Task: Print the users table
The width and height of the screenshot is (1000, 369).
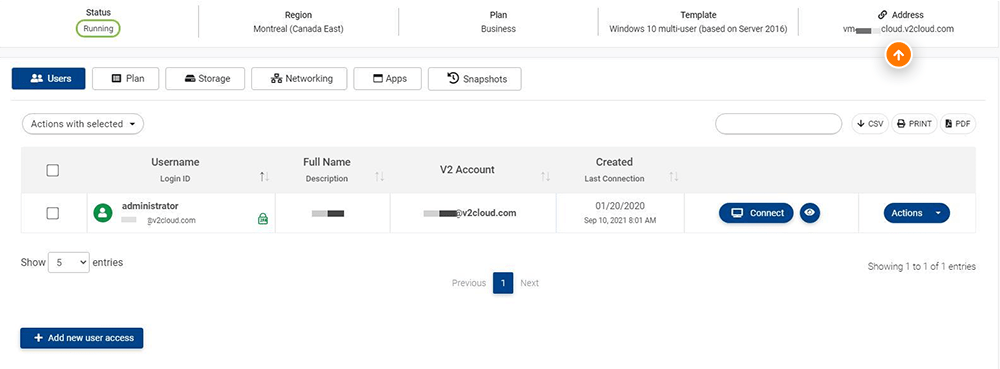Action: click(x=914, y=124)
